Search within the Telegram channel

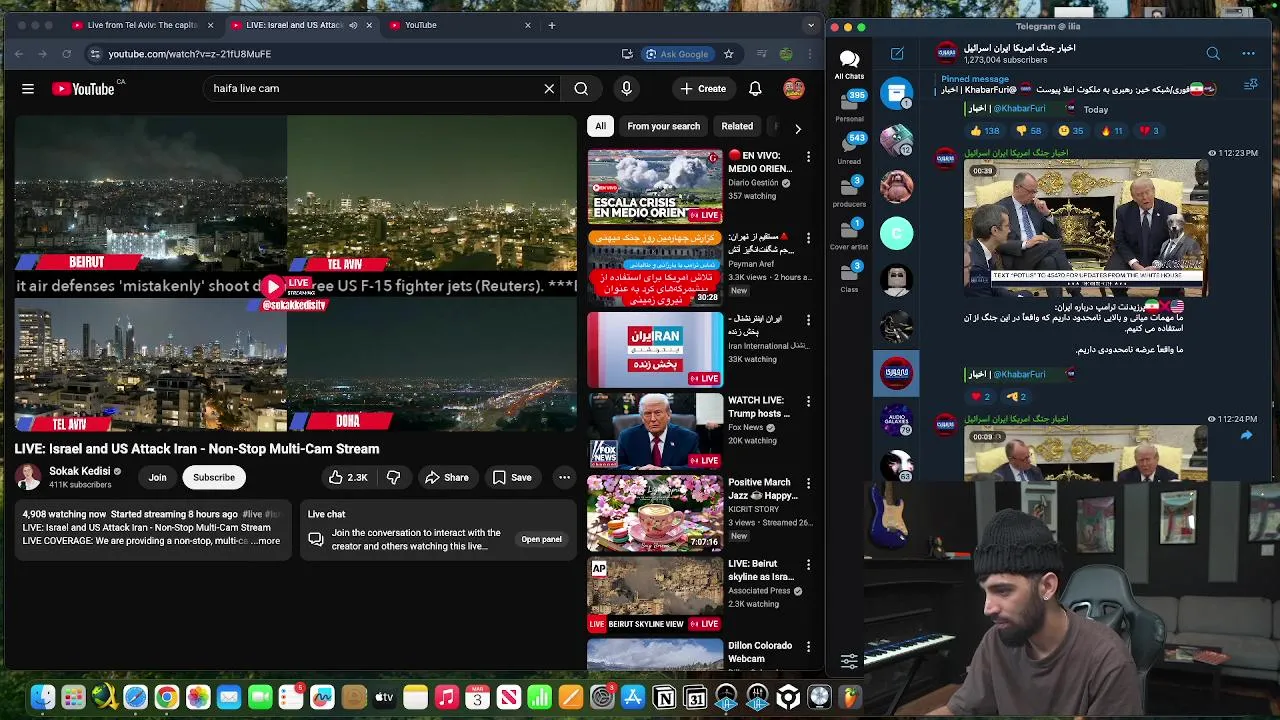pos(1213,54)
